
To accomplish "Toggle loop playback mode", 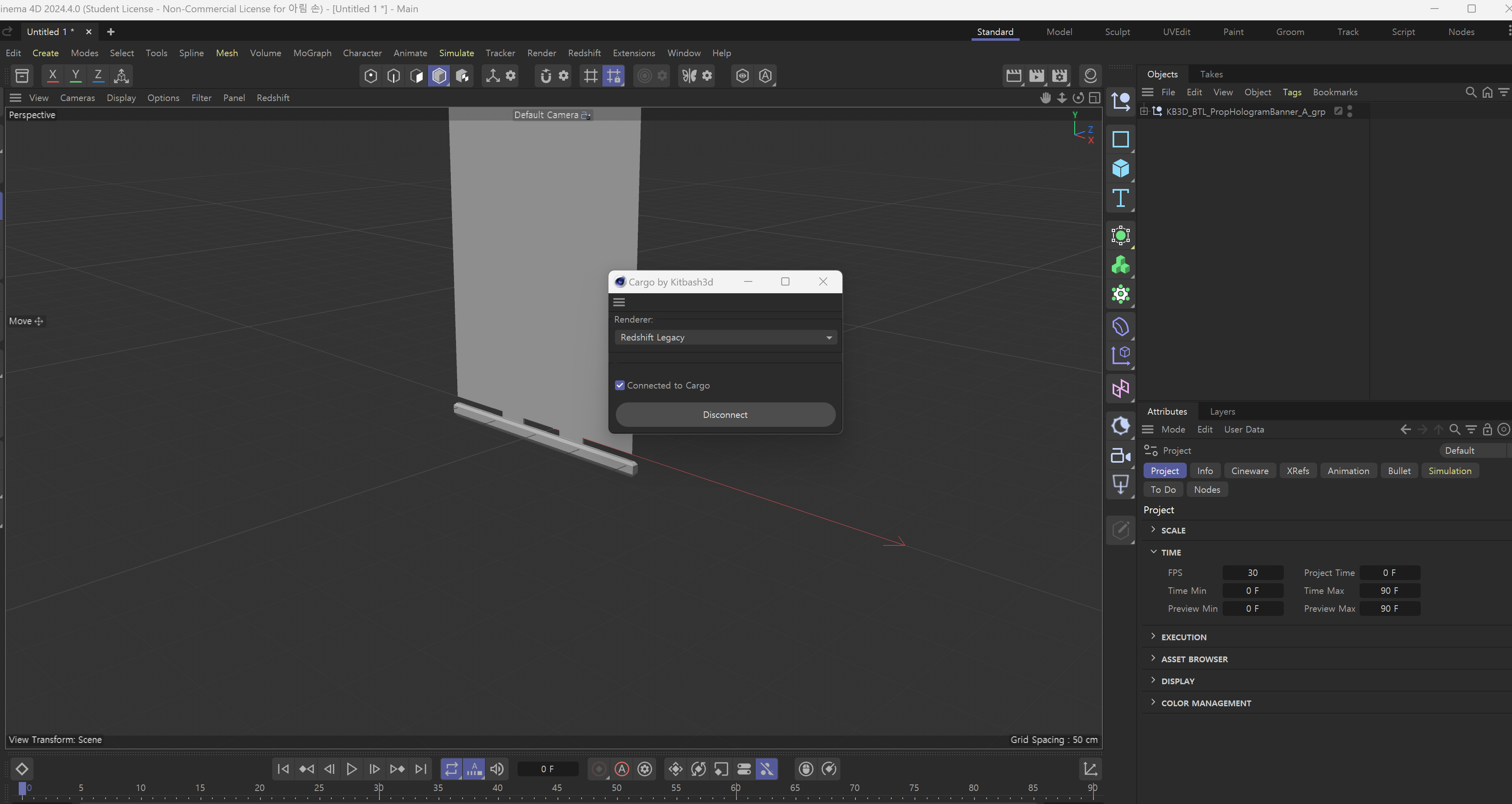I will click(x=452, y=769).
